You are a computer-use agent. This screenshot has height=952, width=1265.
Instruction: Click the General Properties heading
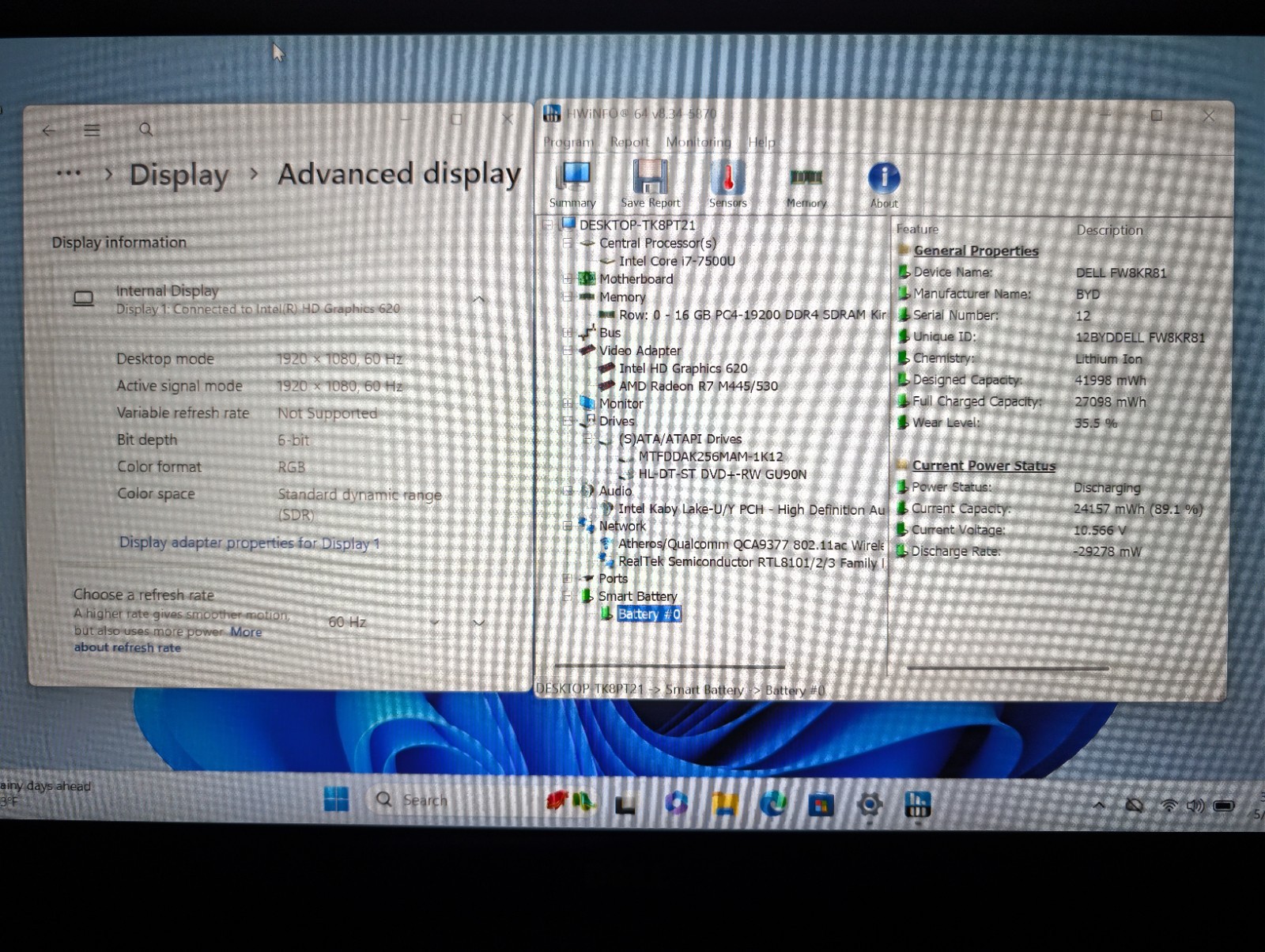976,251
